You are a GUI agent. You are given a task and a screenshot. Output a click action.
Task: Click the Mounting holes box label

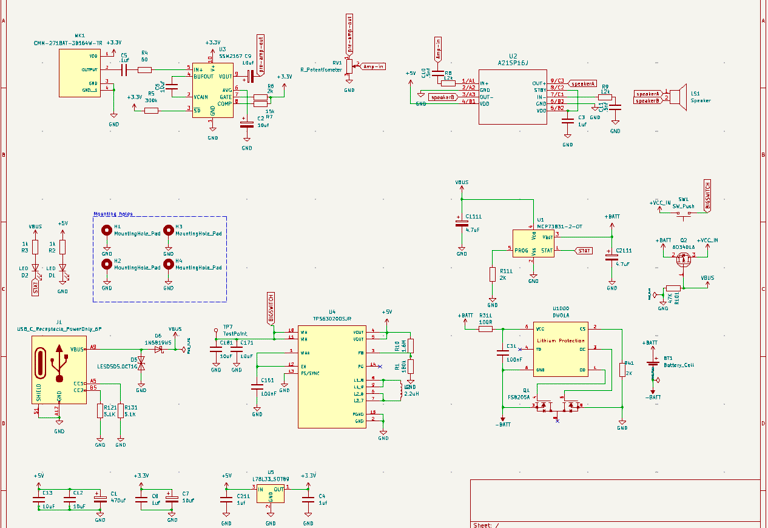click(113, 214)
